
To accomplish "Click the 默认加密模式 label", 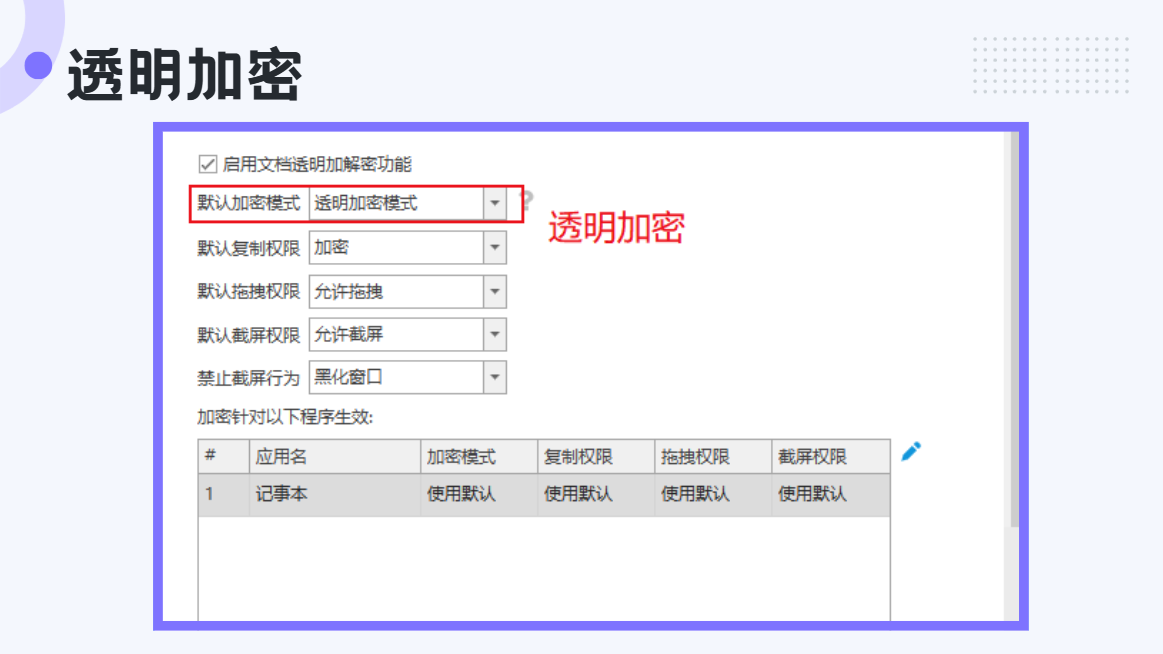I will 248,203.
